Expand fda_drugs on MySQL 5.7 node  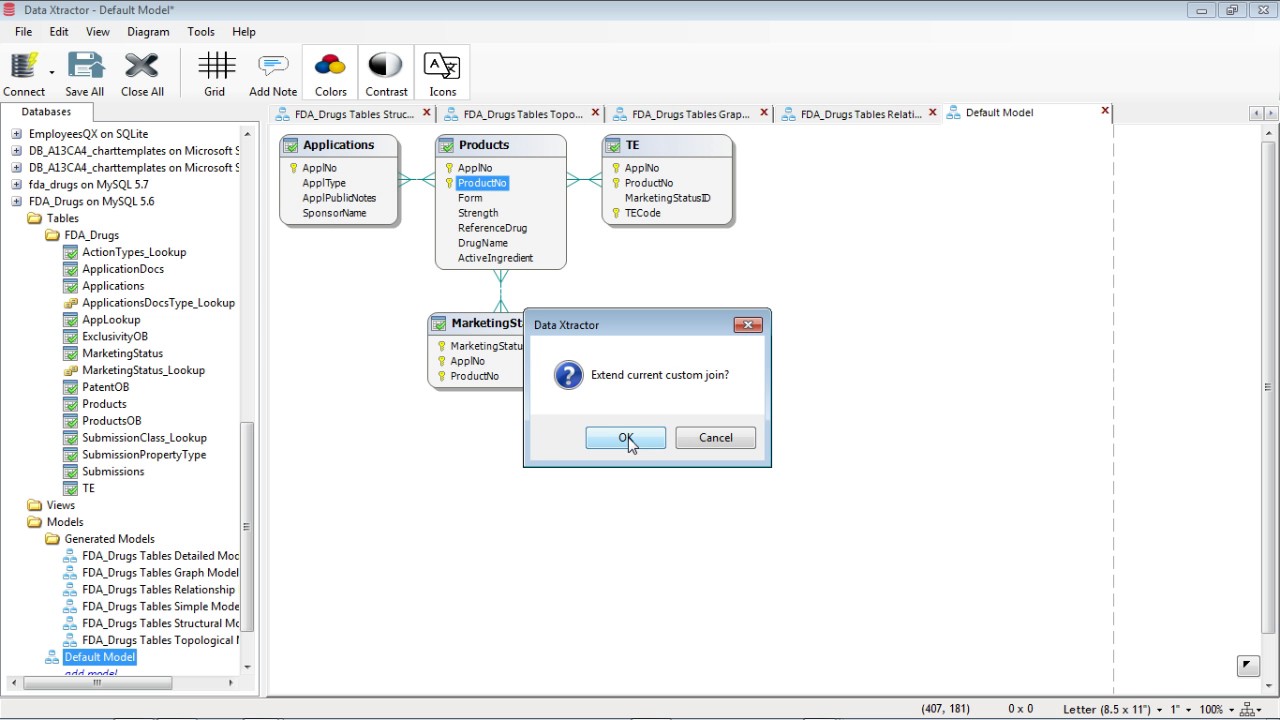coord(16,185)
